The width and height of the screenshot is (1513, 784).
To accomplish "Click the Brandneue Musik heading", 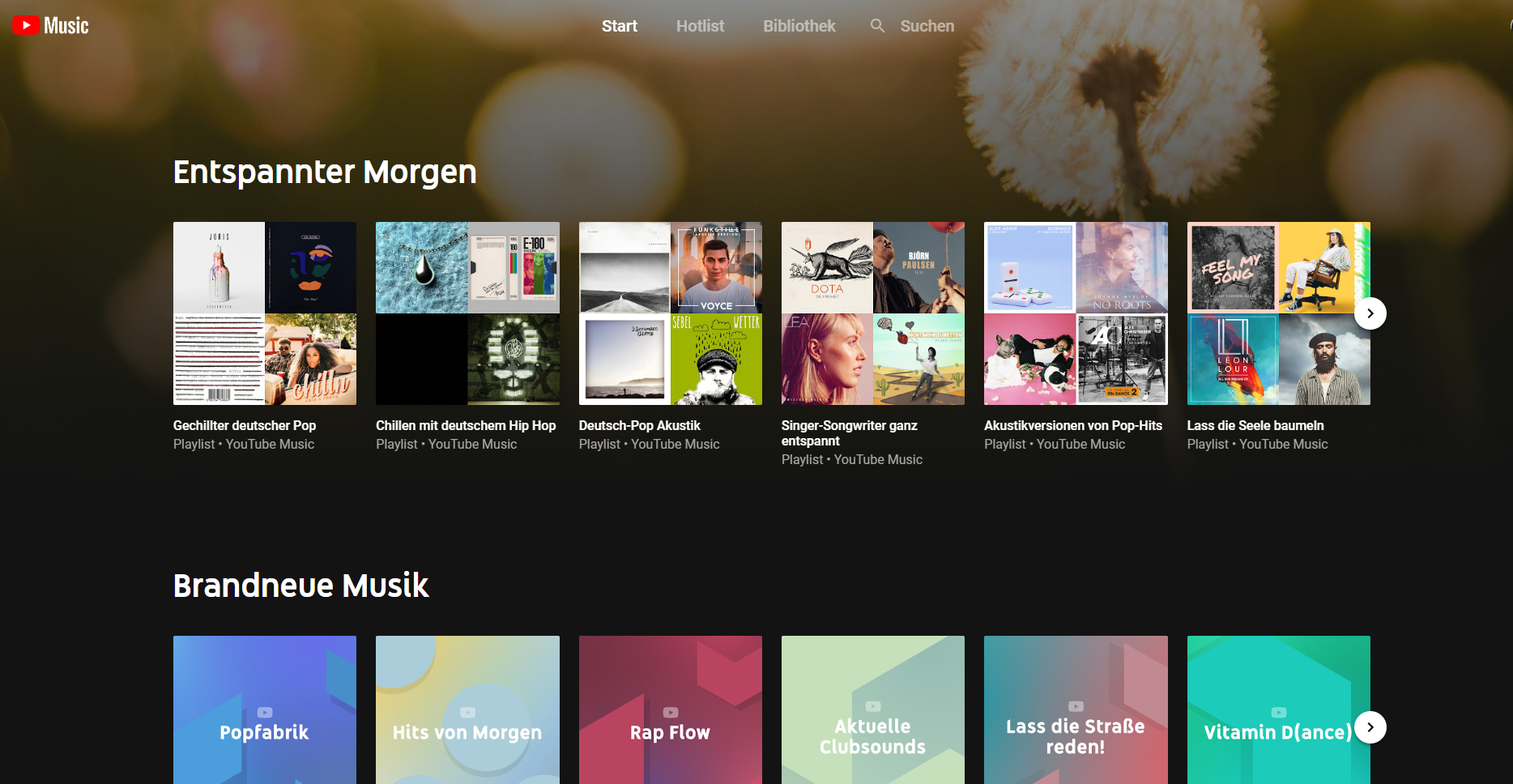I will [x=300, y=586].
